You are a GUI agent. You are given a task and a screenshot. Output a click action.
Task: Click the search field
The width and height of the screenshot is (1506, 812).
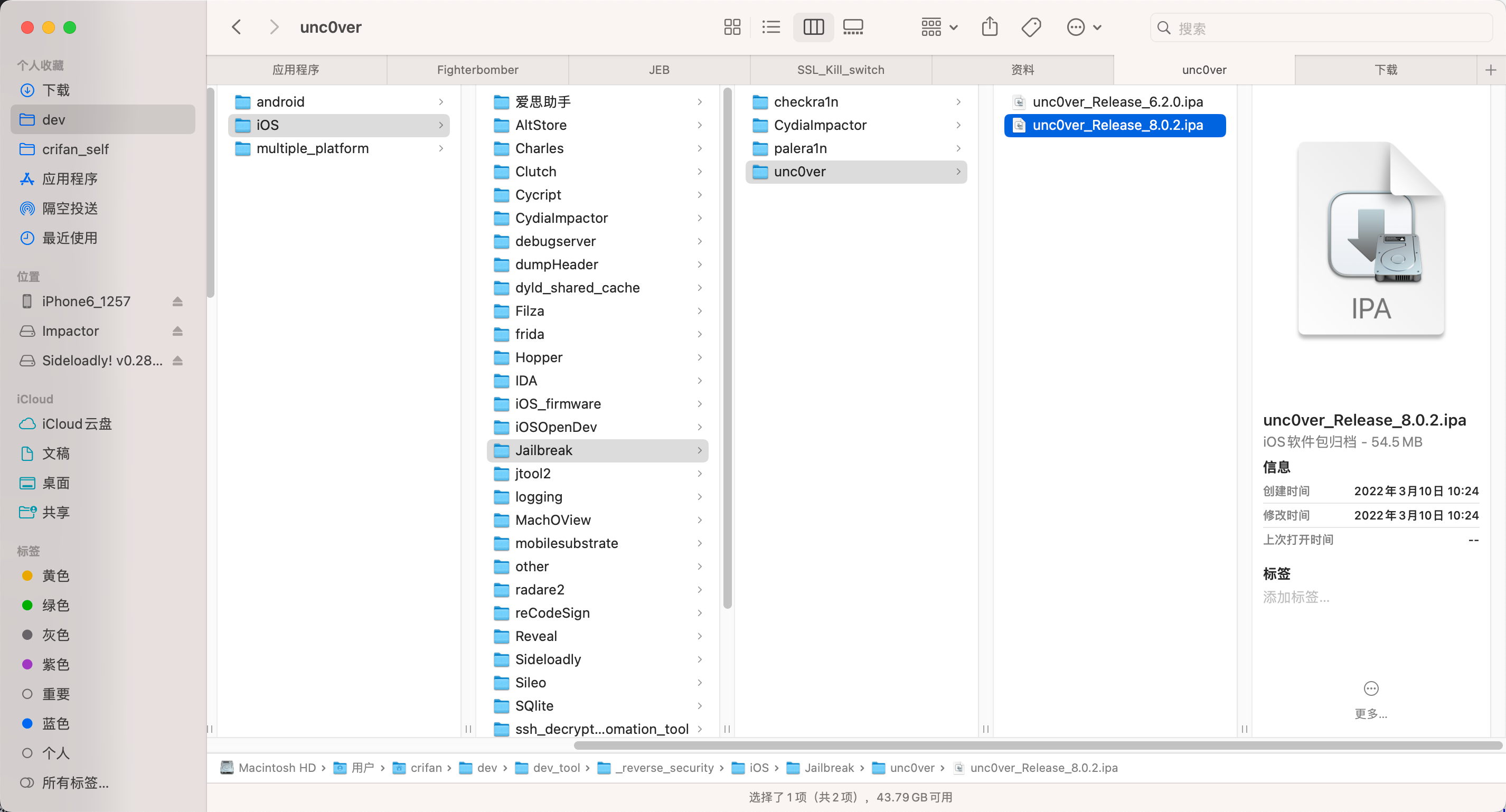(x=1321, y=27)
